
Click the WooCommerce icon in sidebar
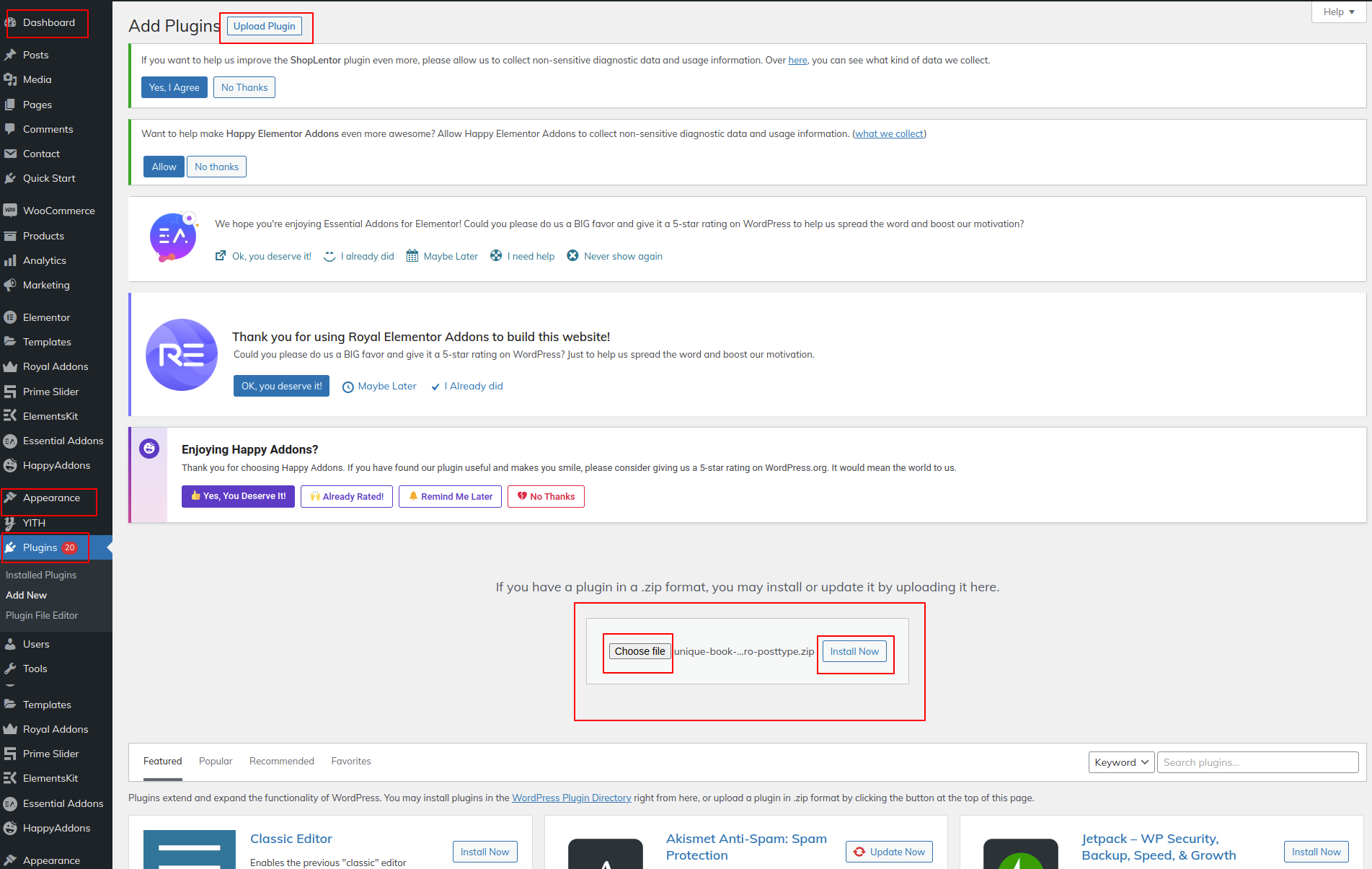click(x=10, y=211)
